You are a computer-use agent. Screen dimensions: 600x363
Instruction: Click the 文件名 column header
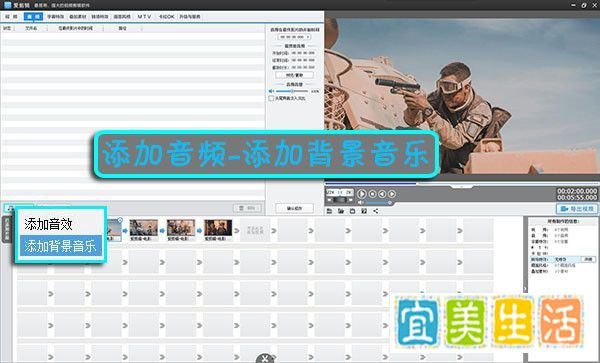(31, 28)
